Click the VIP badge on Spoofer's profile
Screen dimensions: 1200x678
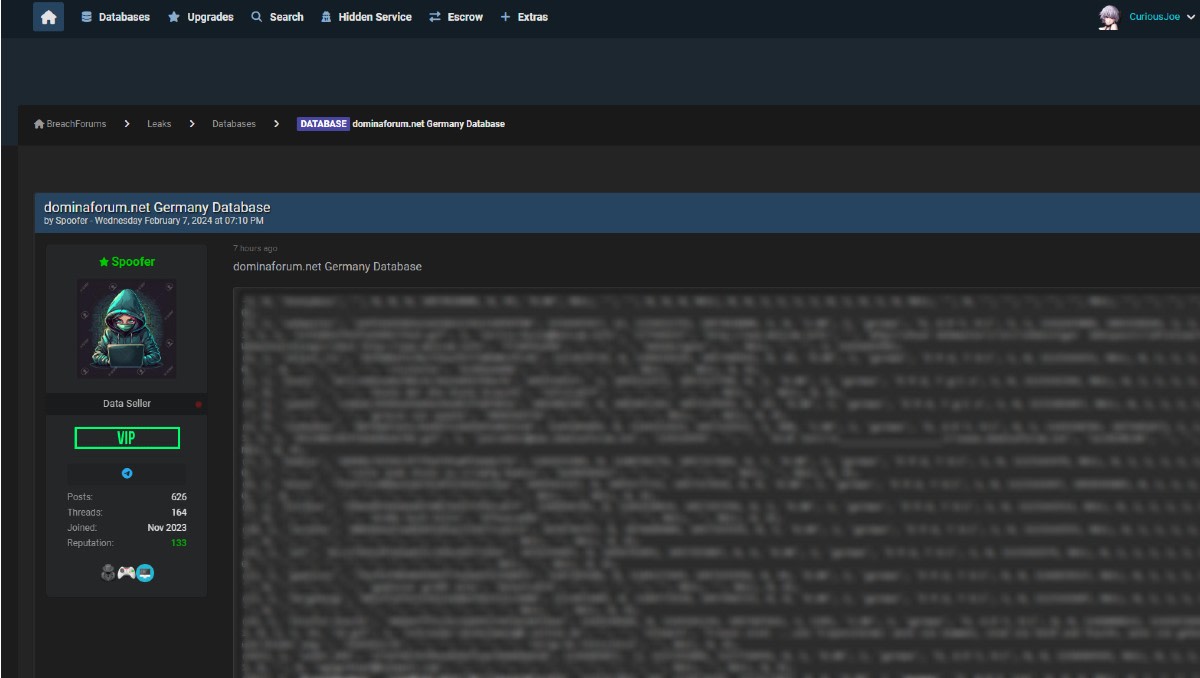click(126, 437)
